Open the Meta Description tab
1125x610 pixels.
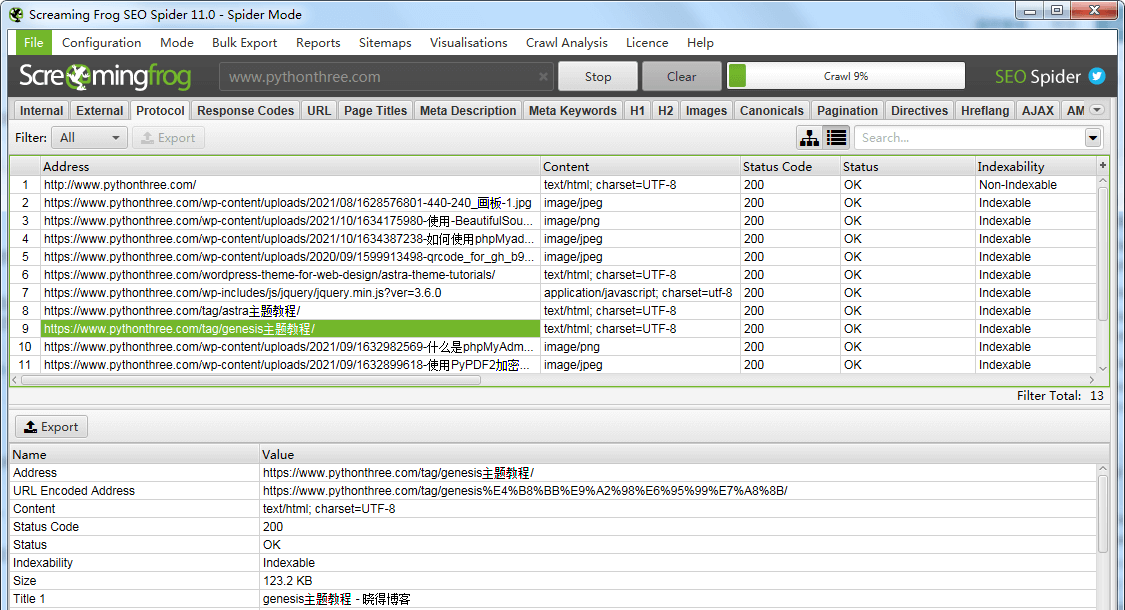click(468, 111)
